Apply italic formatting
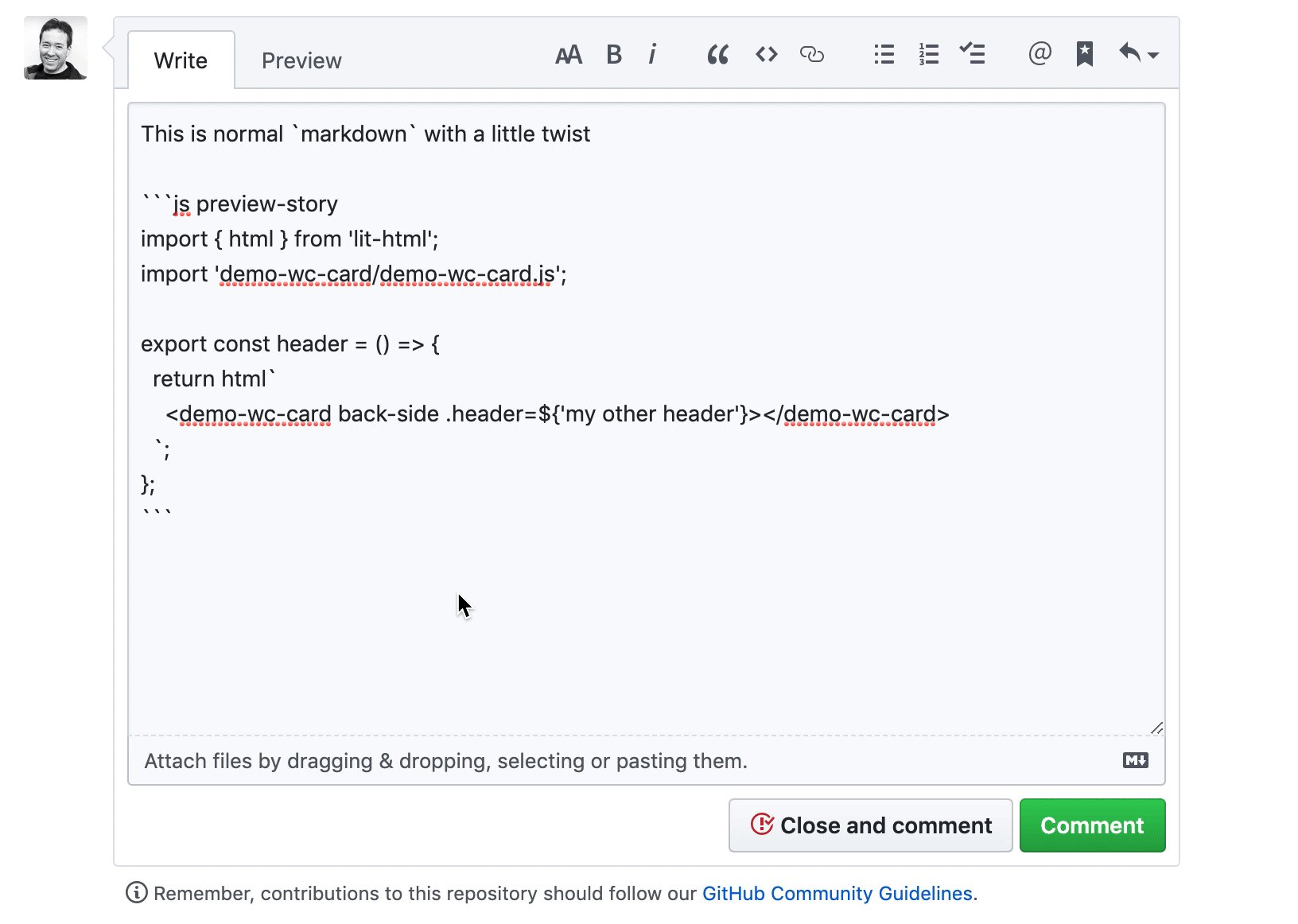The width and height of the screenshot is (1298, 924). point(652,55)
